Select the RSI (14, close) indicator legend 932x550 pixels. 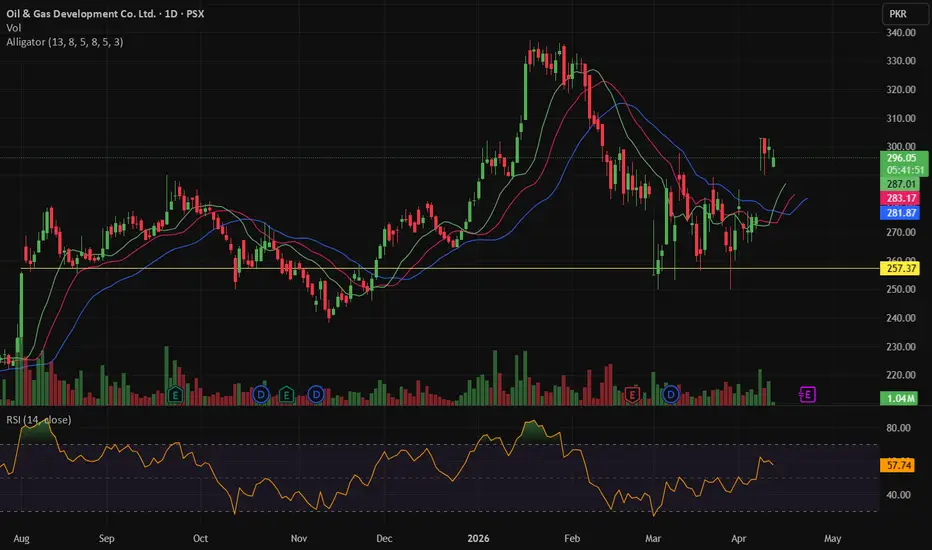[39, 420]
